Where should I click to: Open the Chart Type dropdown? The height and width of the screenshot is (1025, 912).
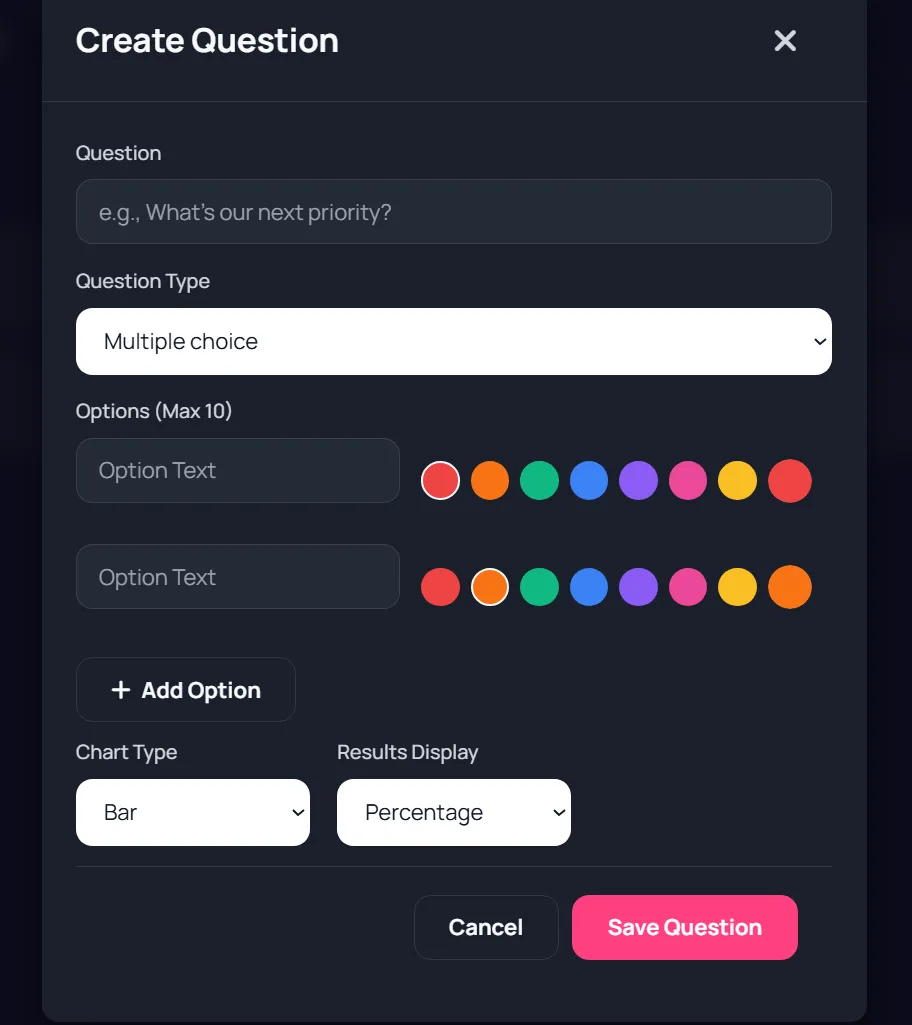(192, 812)
